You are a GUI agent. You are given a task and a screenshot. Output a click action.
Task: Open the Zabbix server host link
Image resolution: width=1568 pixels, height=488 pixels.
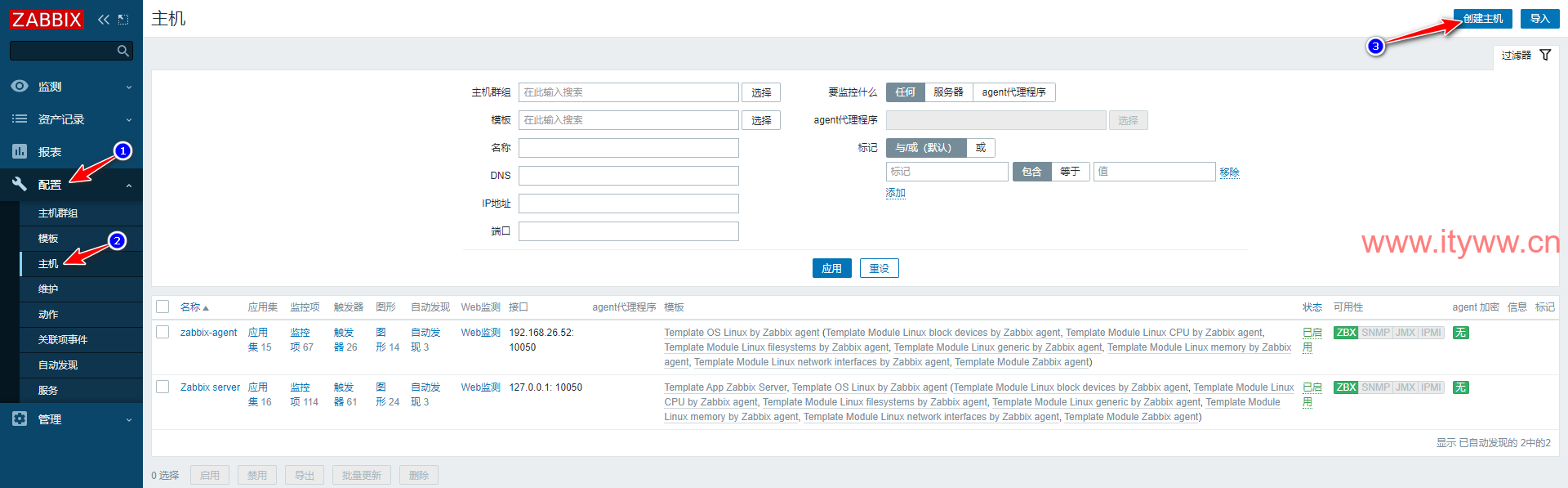(210, 387)
